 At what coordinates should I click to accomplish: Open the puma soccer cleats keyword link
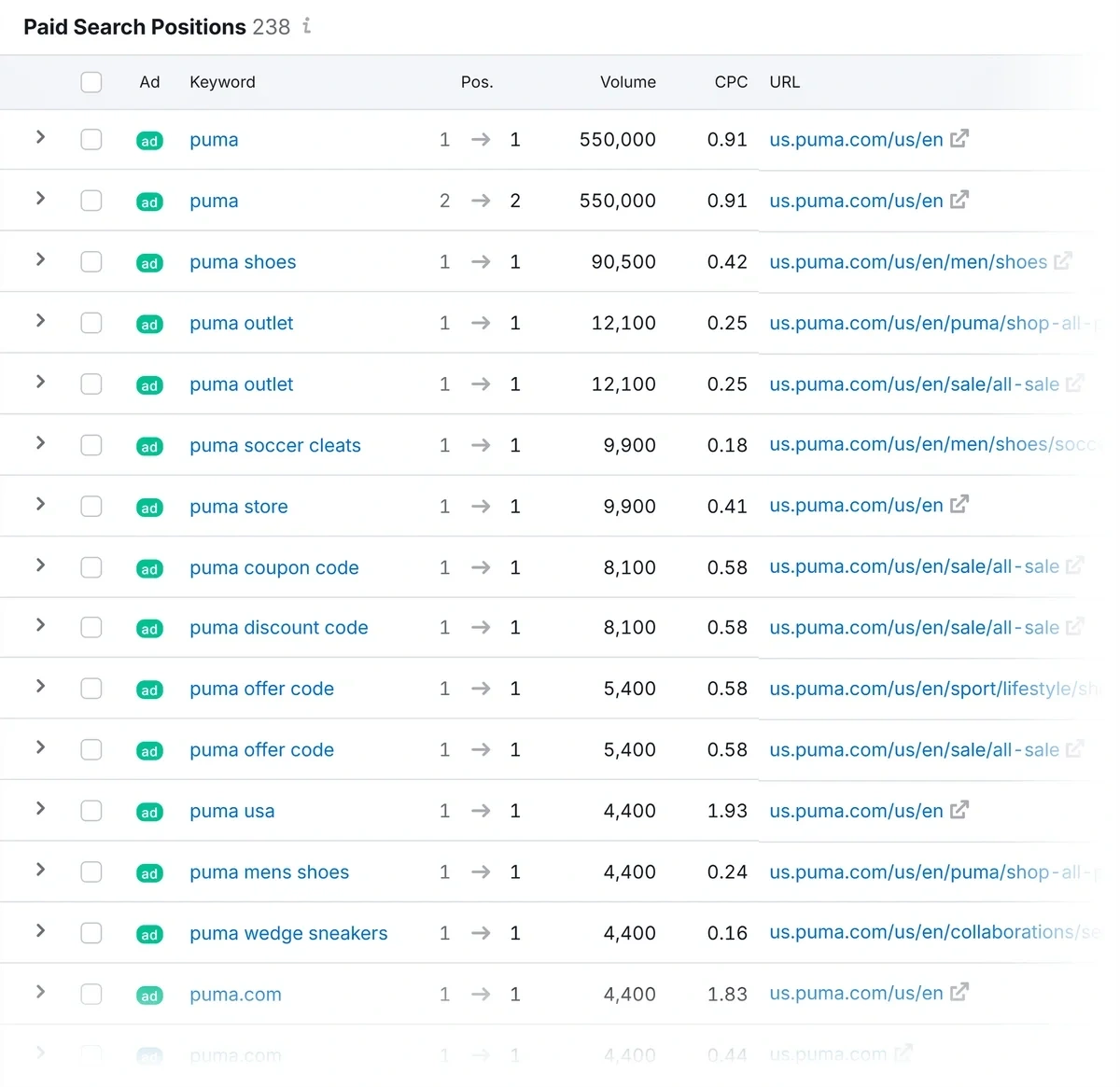point(275,446)
